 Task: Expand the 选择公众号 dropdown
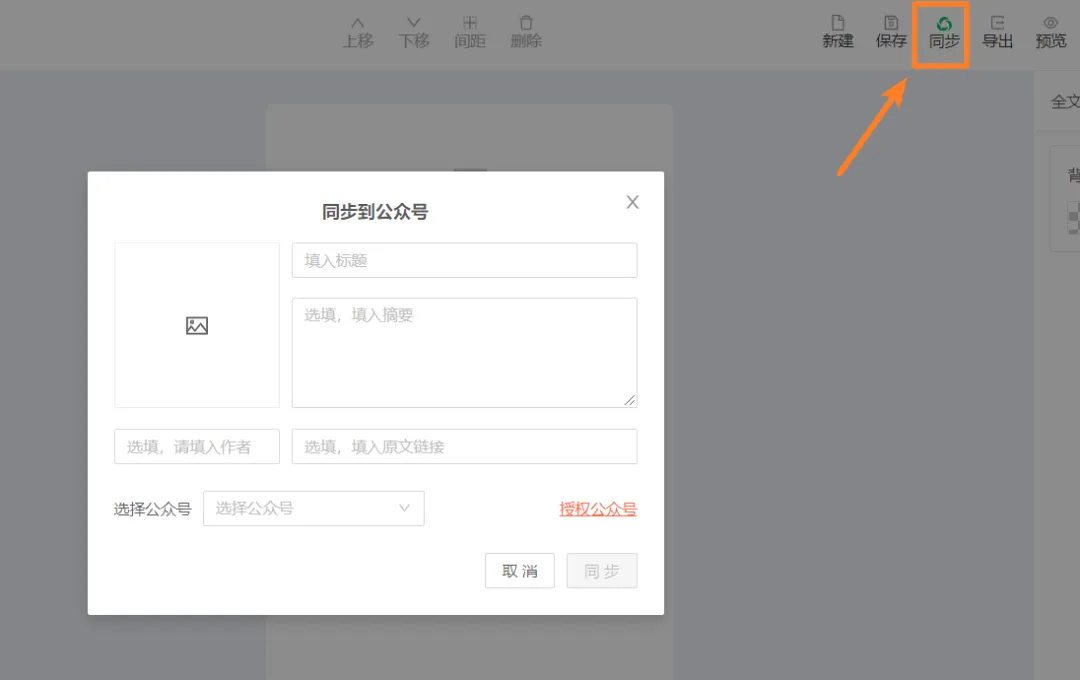(x=313, y=508)
